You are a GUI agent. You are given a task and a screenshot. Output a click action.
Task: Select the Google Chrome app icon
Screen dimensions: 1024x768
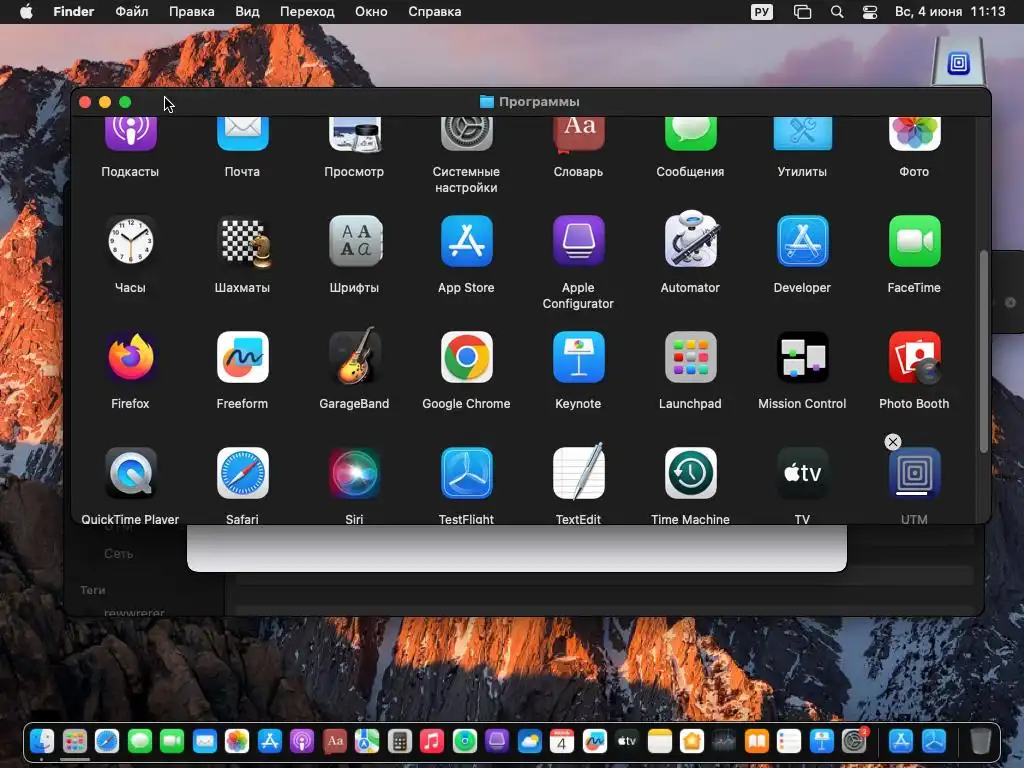466,357
